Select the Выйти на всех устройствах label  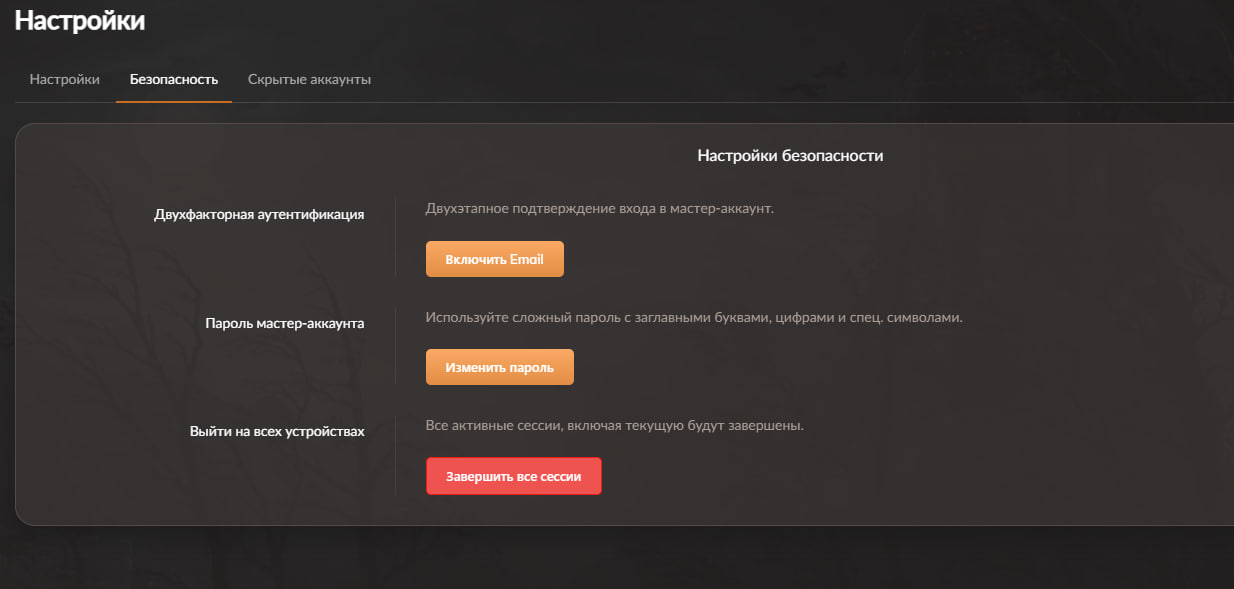coord(277,432)
